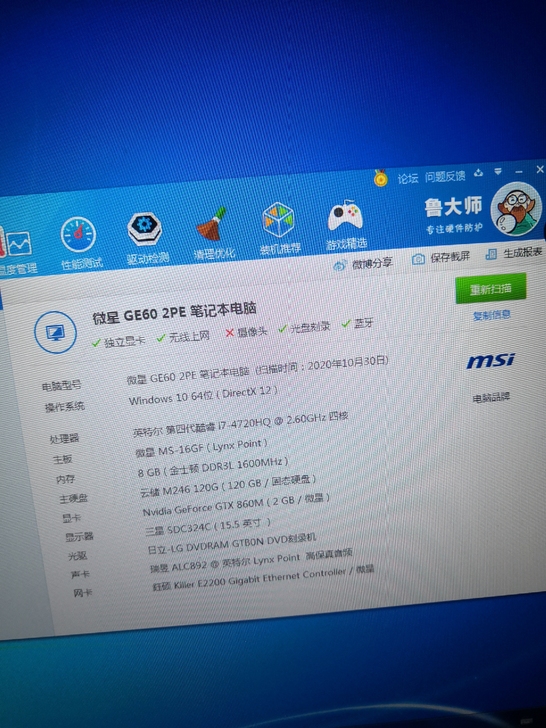The width and height of the screenshot is (546, 728).
Task: Open the main menu dropdown triangle
Action: [498, 171]
